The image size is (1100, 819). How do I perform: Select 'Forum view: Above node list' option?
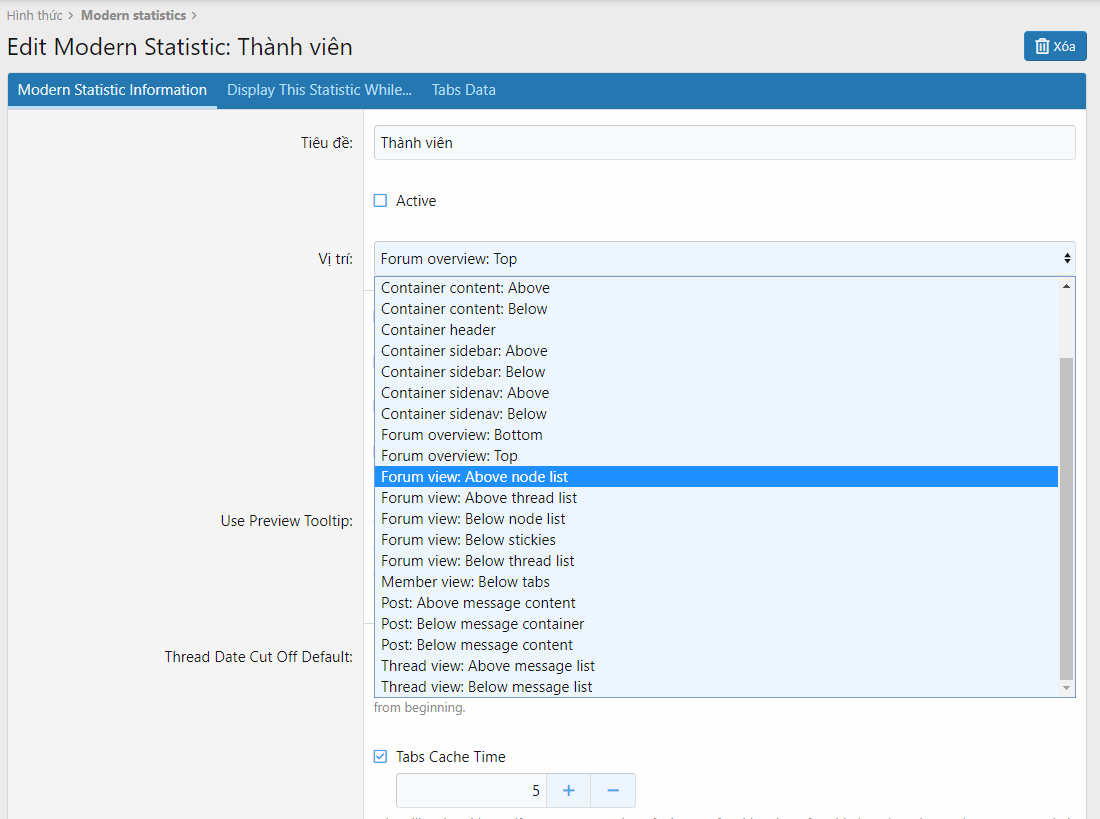point(474,477)
